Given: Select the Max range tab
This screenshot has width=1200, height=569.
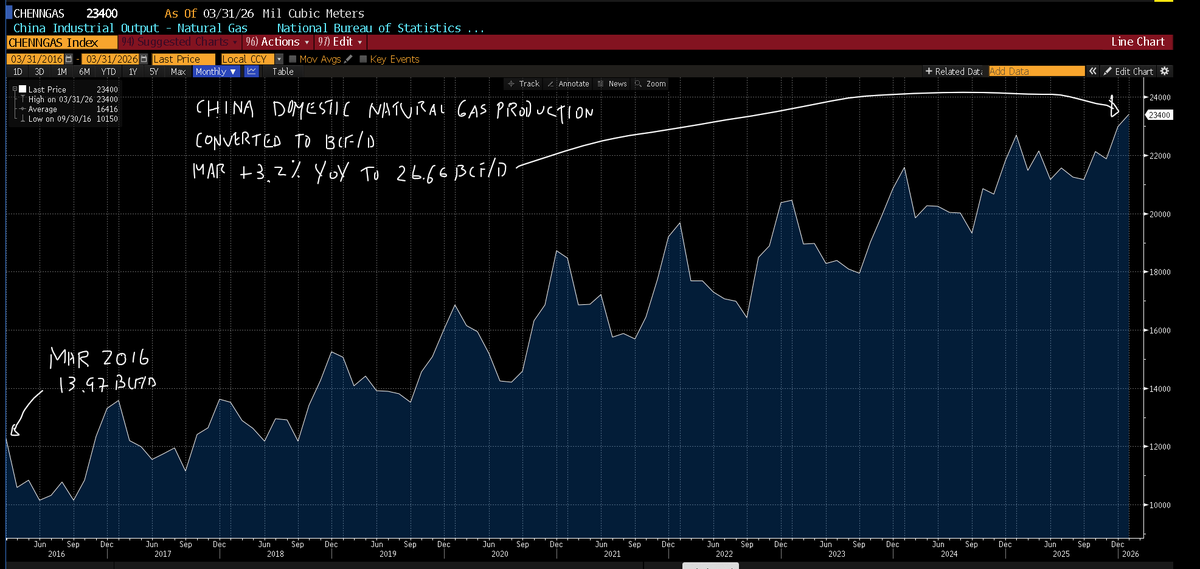Looking at the screenshot, I should pyautogui.click(x=178, y=72).
